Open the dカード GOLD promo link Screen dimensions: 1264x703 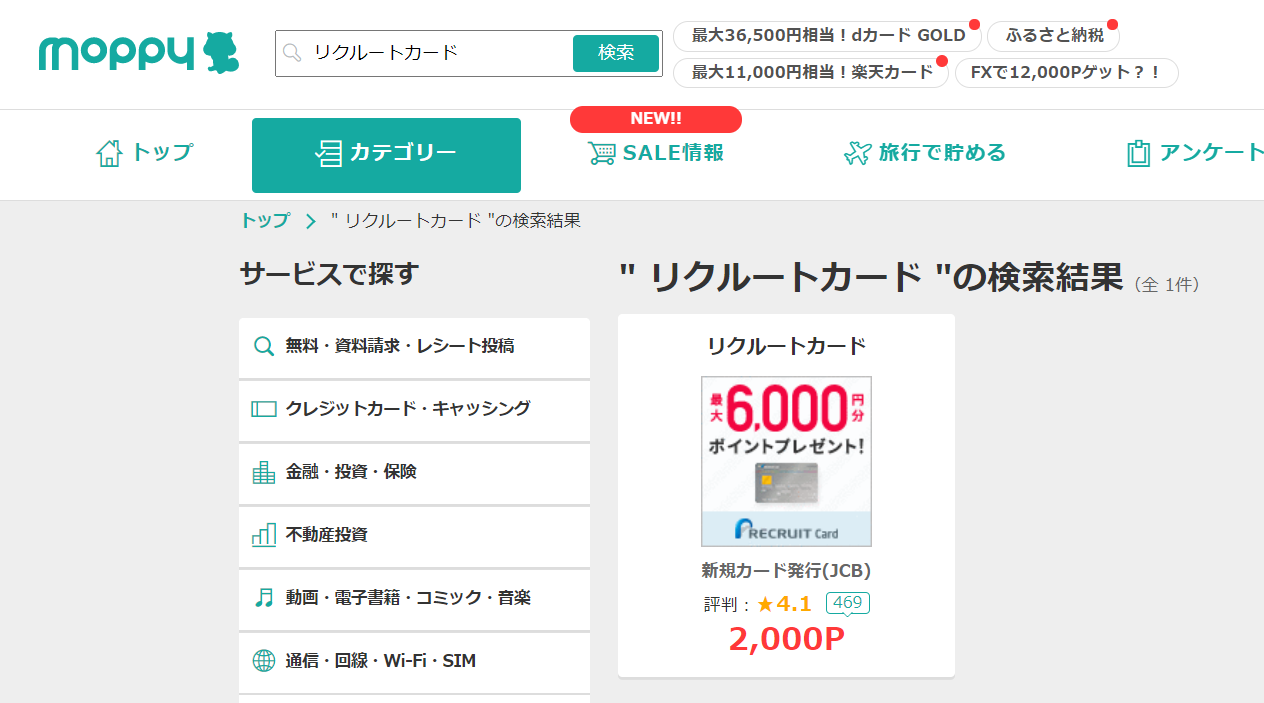(x=828, y=36)
